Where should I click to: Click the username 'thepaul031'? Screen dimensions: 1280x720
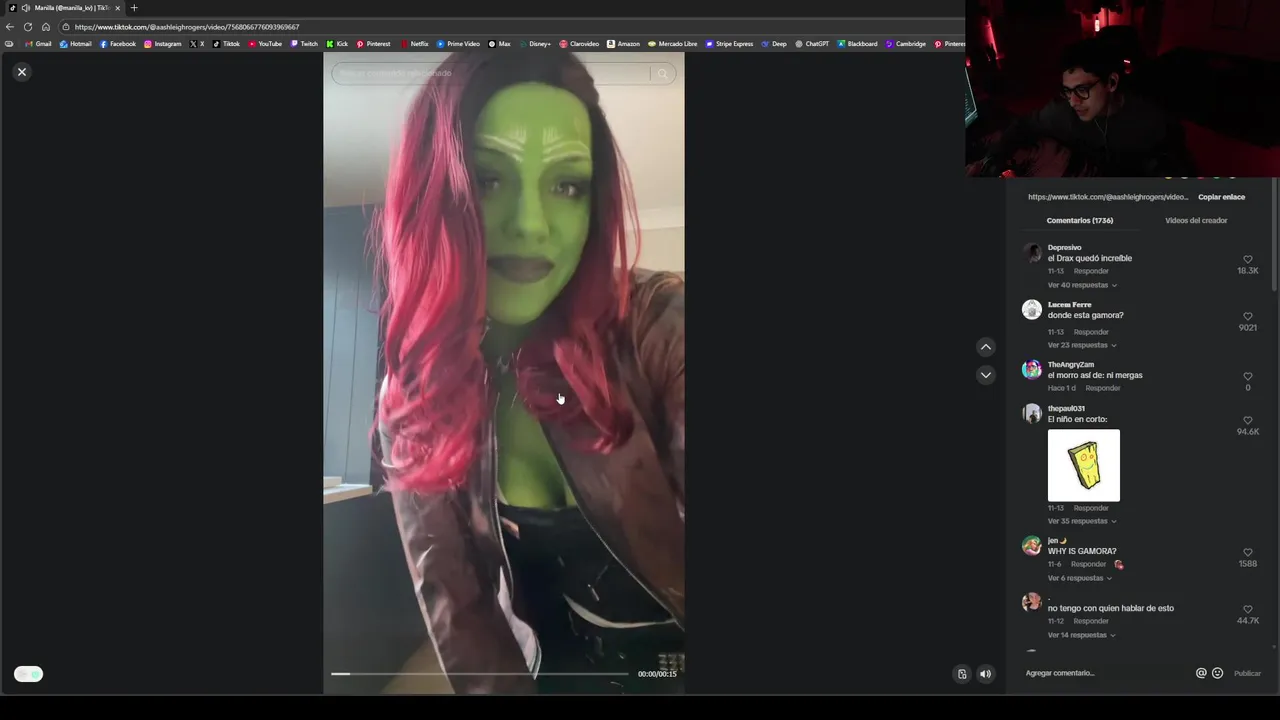click(1066, 408)
